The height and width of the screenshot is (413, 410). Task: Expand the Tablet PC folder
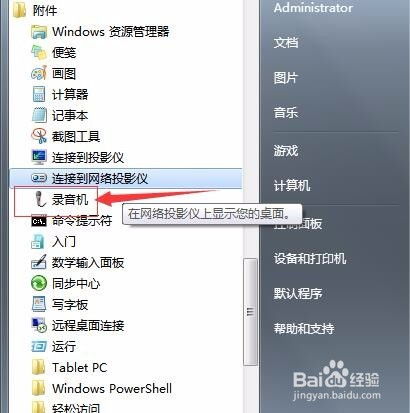(x=69, y=368)
